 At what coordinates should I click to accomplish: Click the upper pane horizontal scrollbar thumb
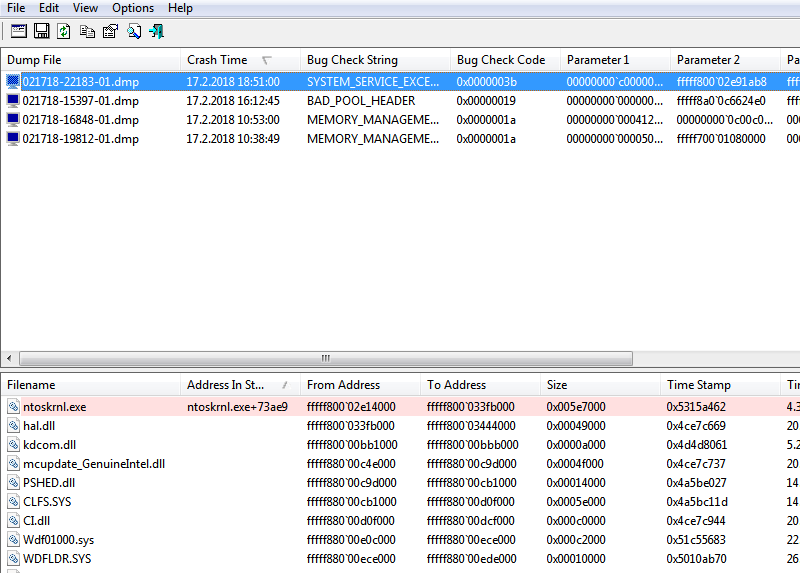[x=325, y=358]
